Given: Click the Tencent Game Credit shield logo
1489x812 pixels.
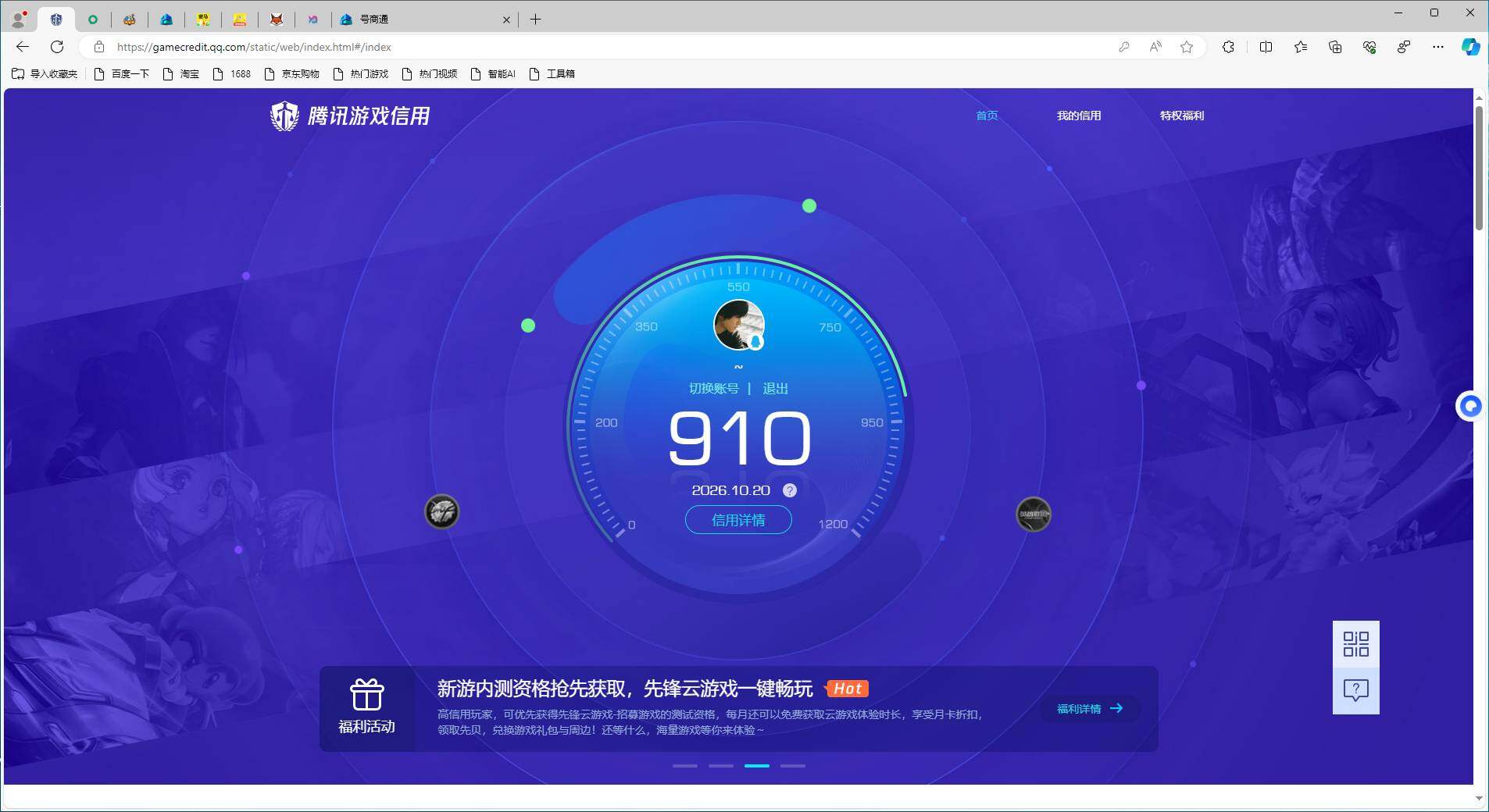Looking at the screenshot, I should (x=284, y=116).
